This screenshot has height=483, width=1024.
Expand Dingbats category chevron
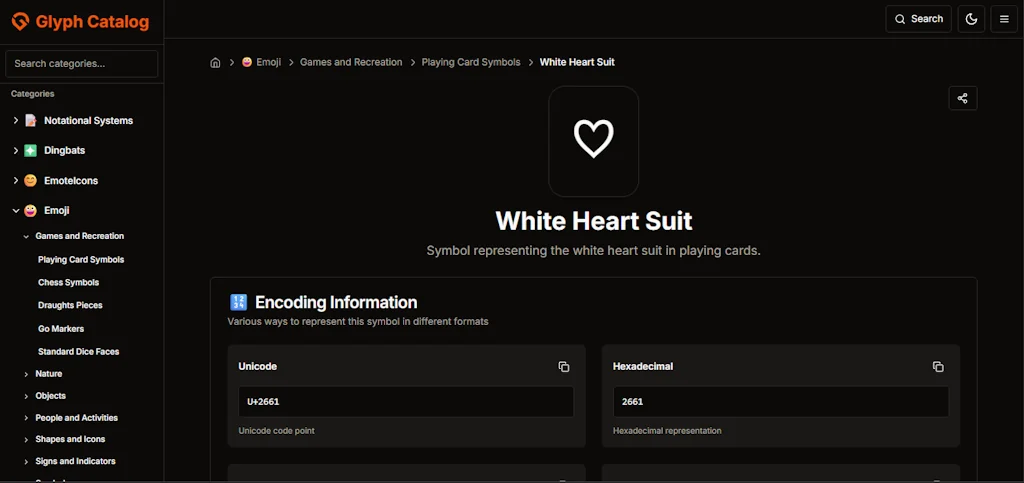tap(16, 150)
